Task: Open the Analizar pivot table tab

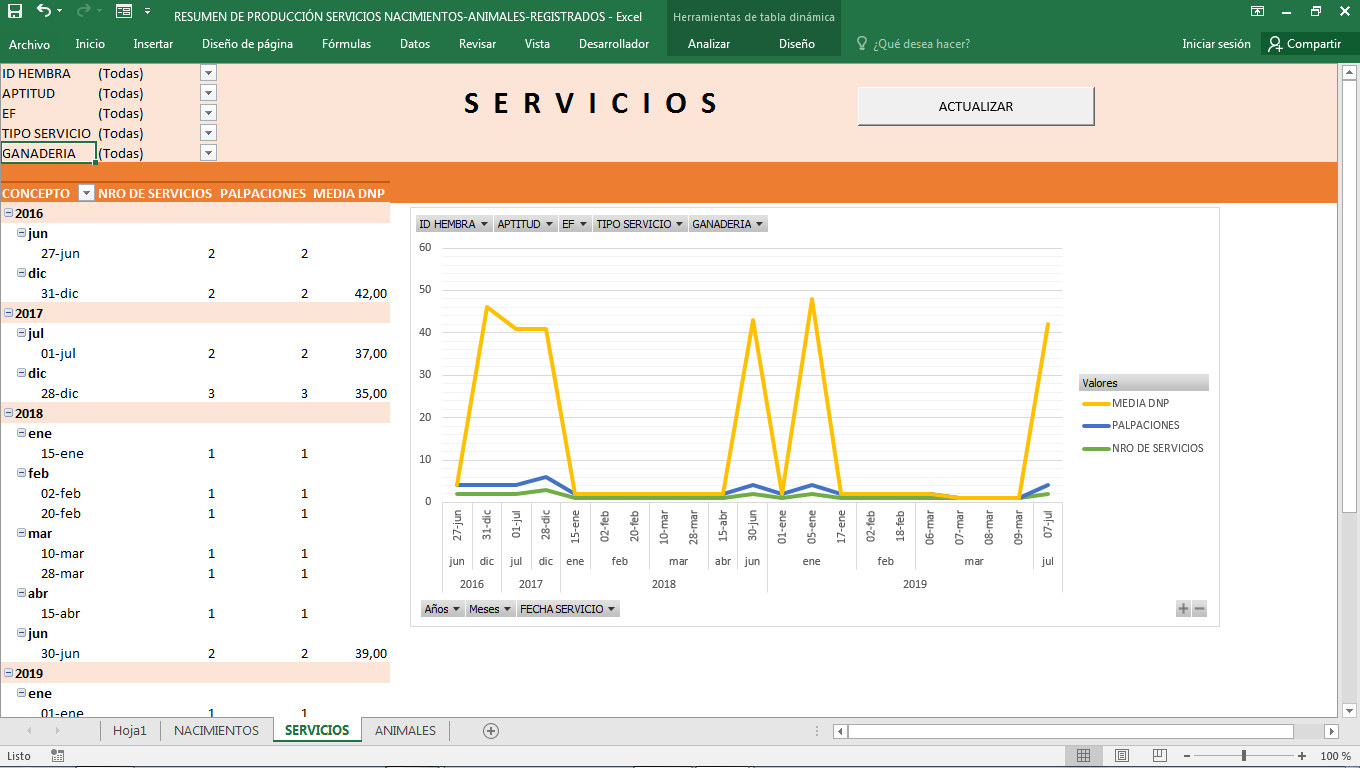Action: click(709, 44)
